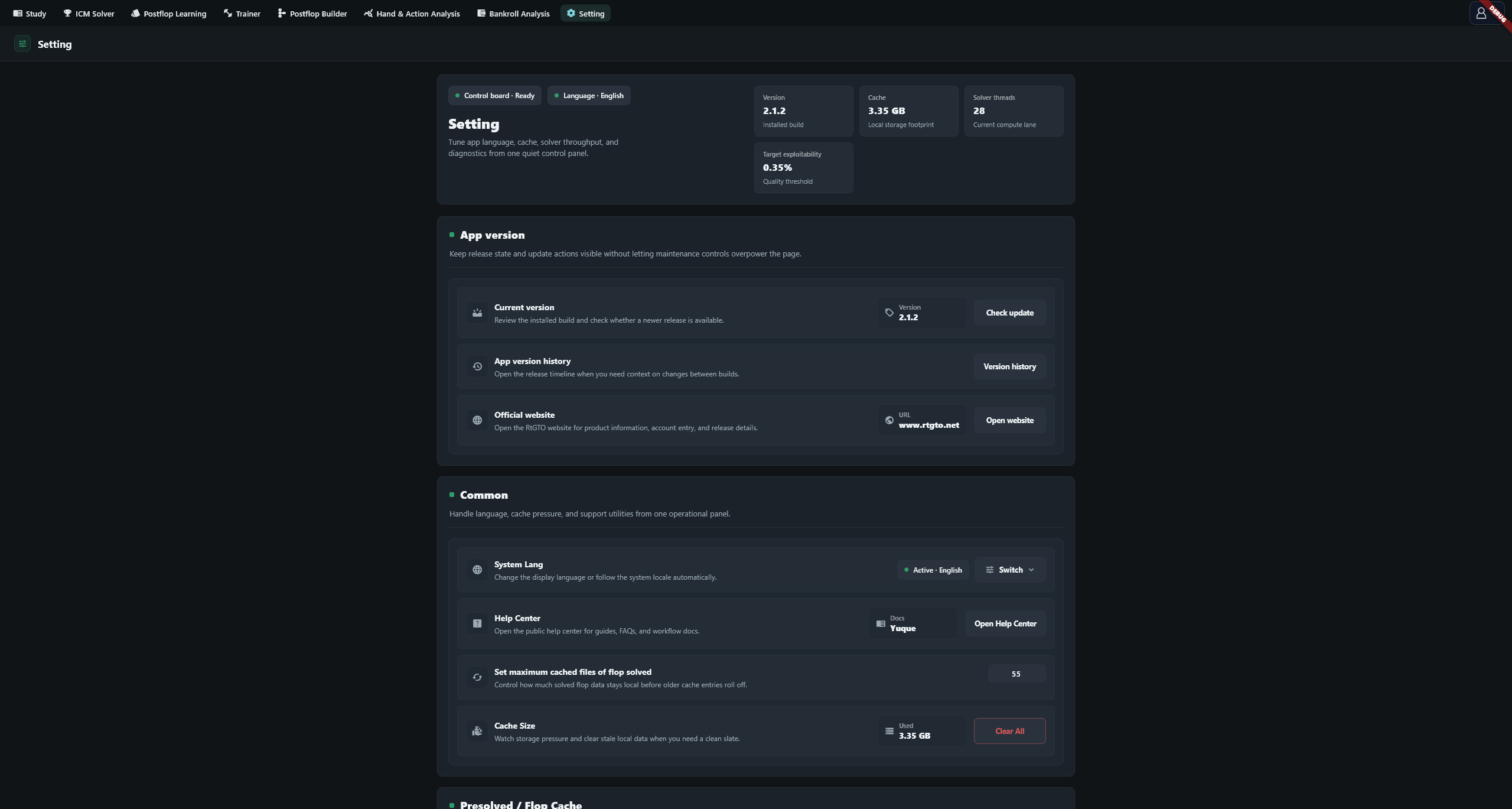
Task: Go to the Trainer tab
Action: click(242, 13)
